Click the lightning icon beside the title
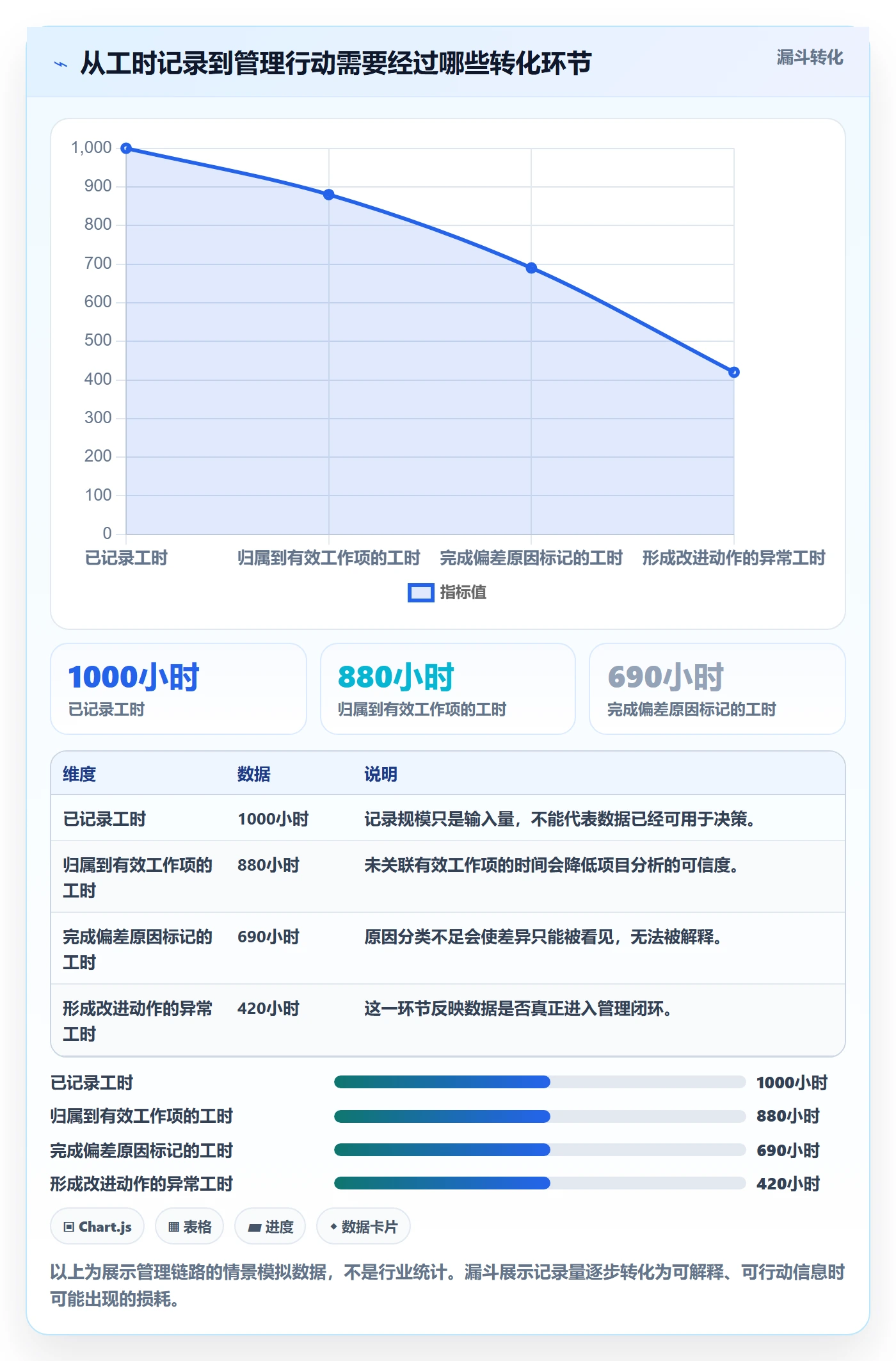Screen dimensions: 896x1361 click(61, 64)
